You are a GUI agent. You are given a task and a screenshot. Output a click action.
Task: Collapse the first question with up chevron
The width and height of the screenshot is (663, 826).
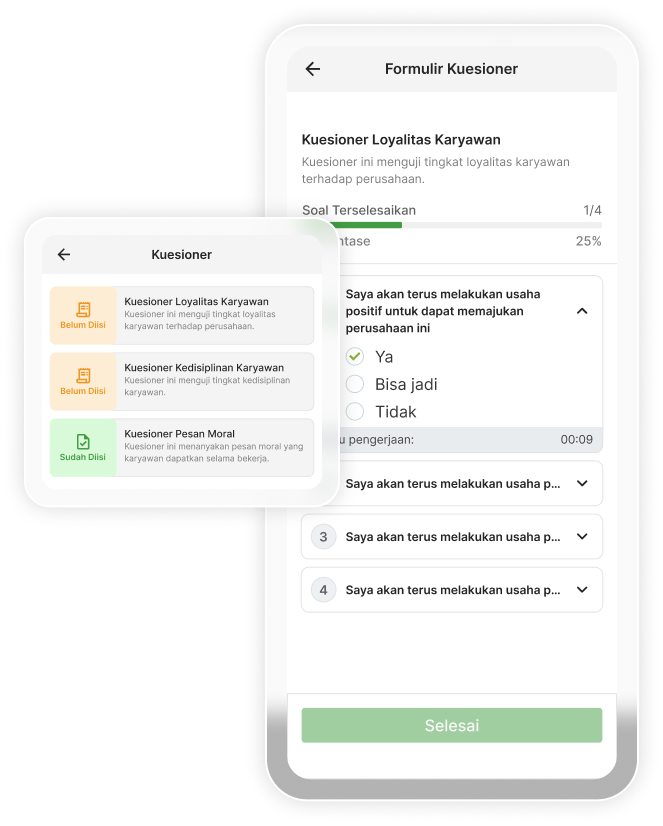(582, 311)
